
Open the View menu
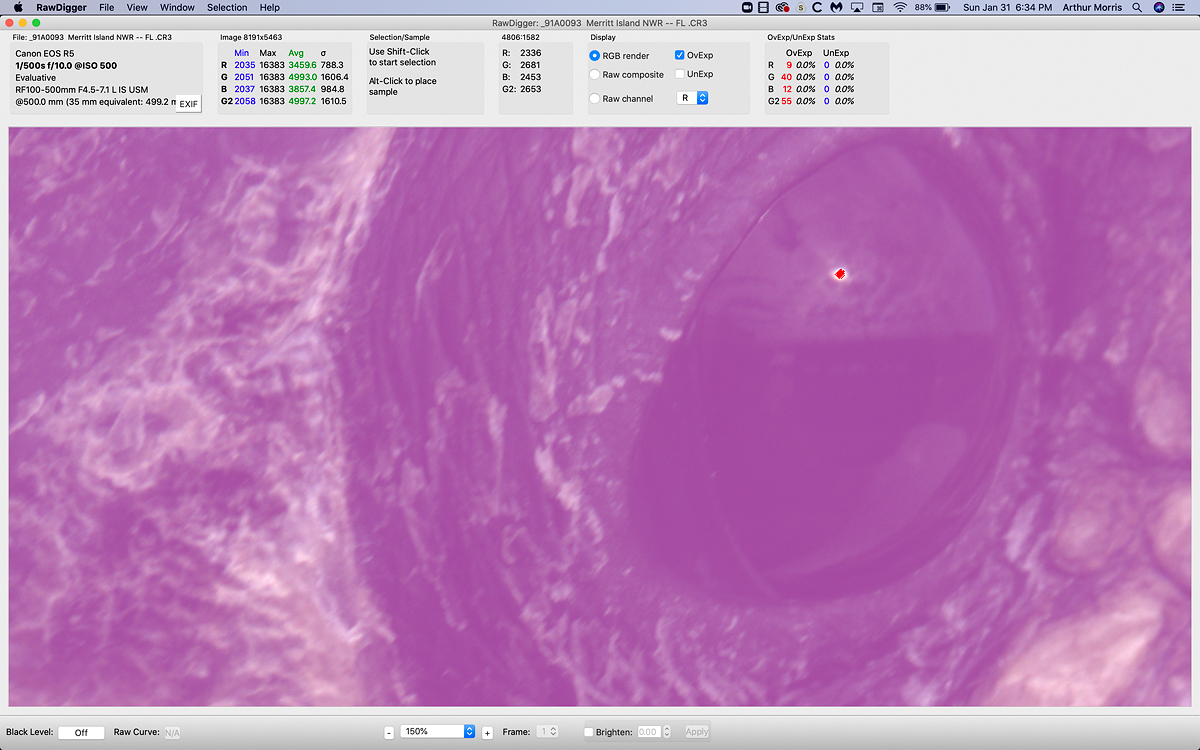(x=137, y=7)
